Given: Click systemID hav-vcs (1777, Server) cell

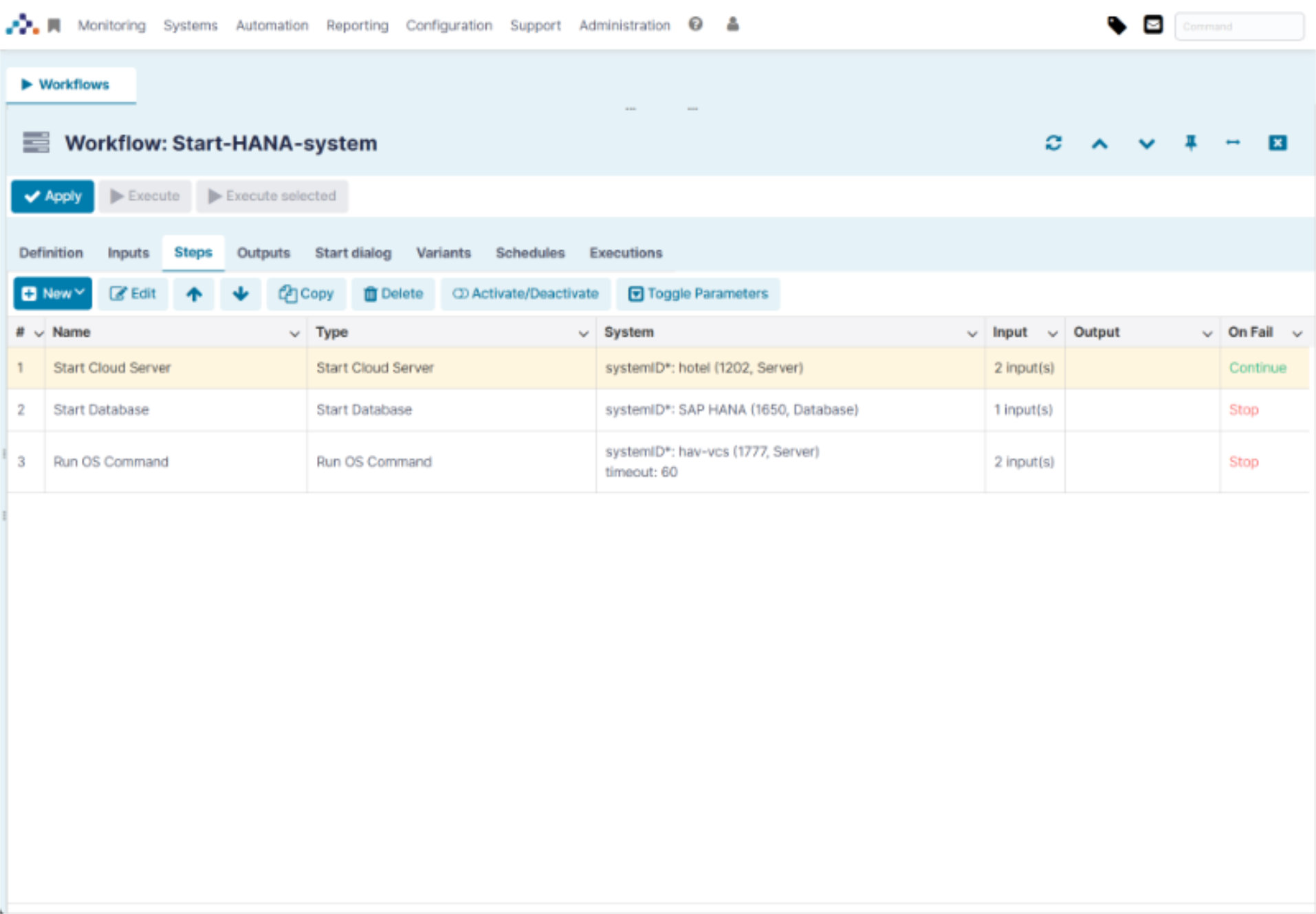Looking at the screenshot, I should click(x=712, y=452).
